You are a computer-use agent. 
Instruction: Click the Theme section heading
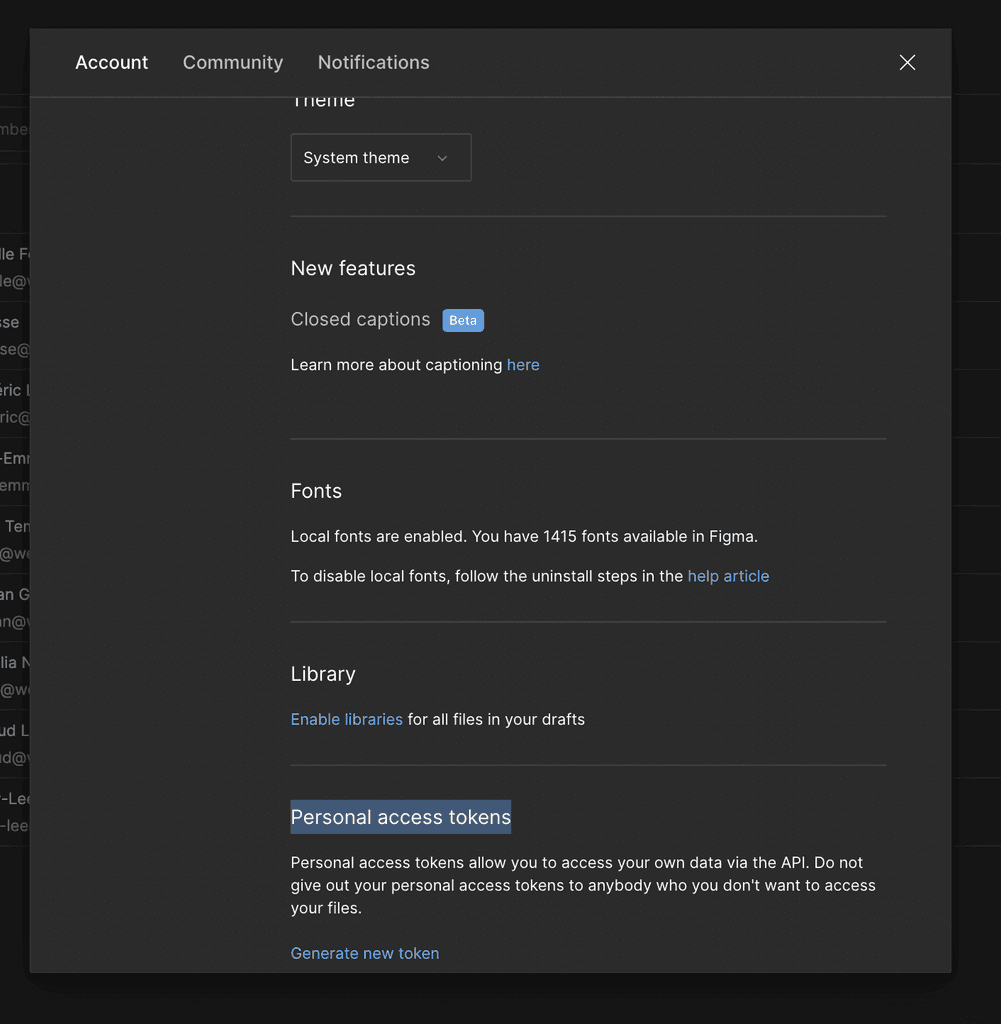pos(322,99)
